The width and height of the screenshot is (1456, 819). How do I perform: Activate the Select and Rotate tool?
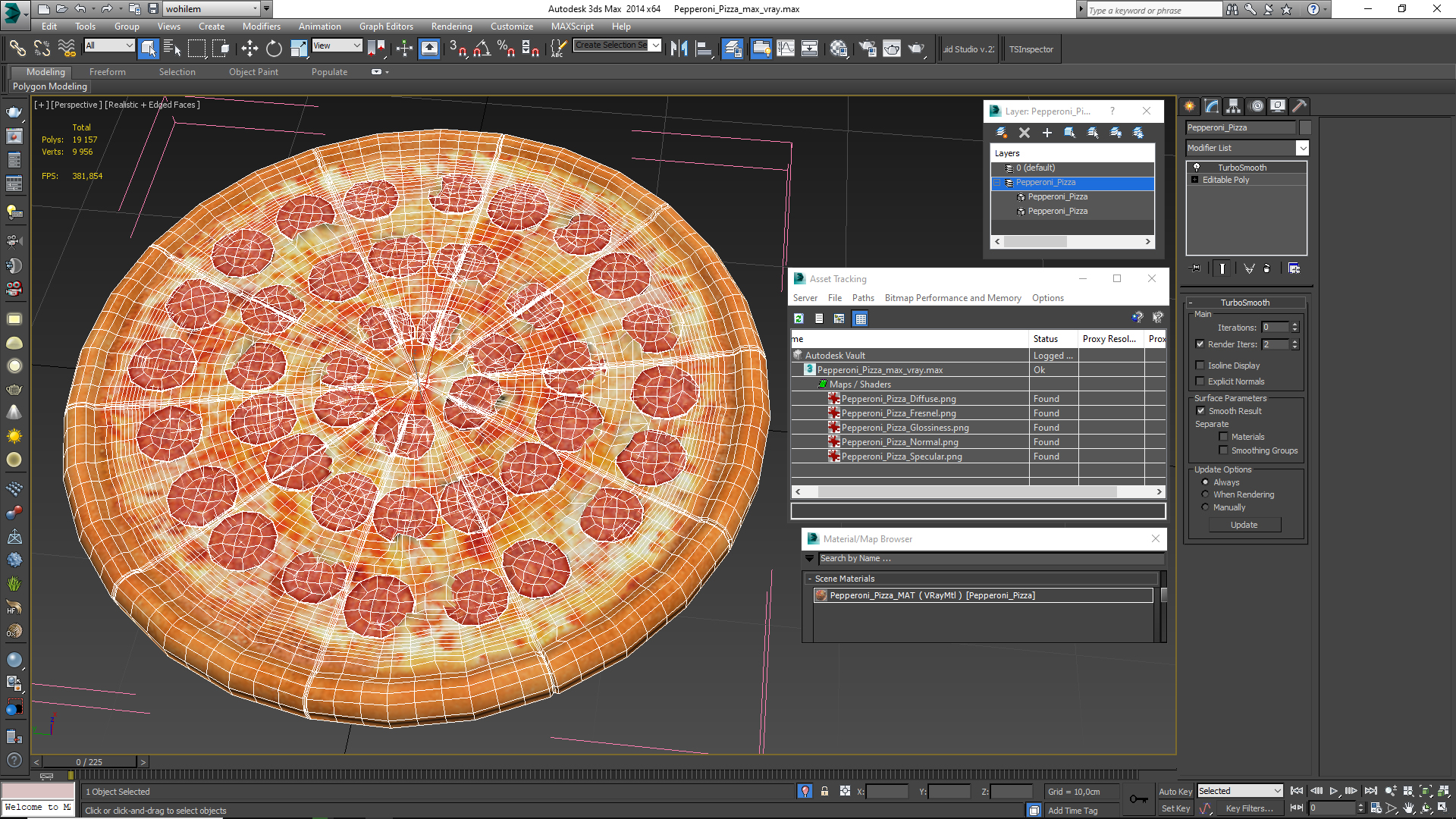tap(274, 49)
